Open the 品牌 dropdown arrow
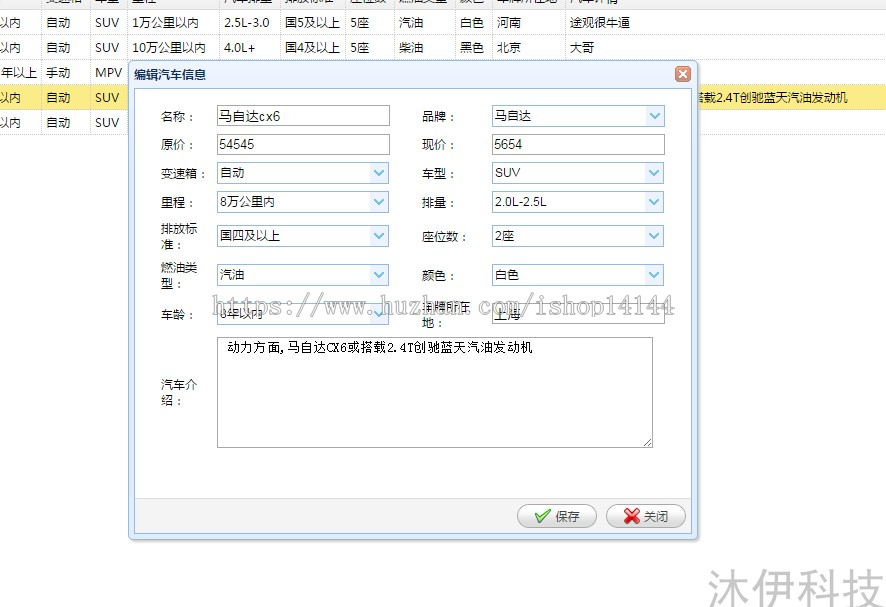This screenshot has height=607, width=886. click(654, 116)
